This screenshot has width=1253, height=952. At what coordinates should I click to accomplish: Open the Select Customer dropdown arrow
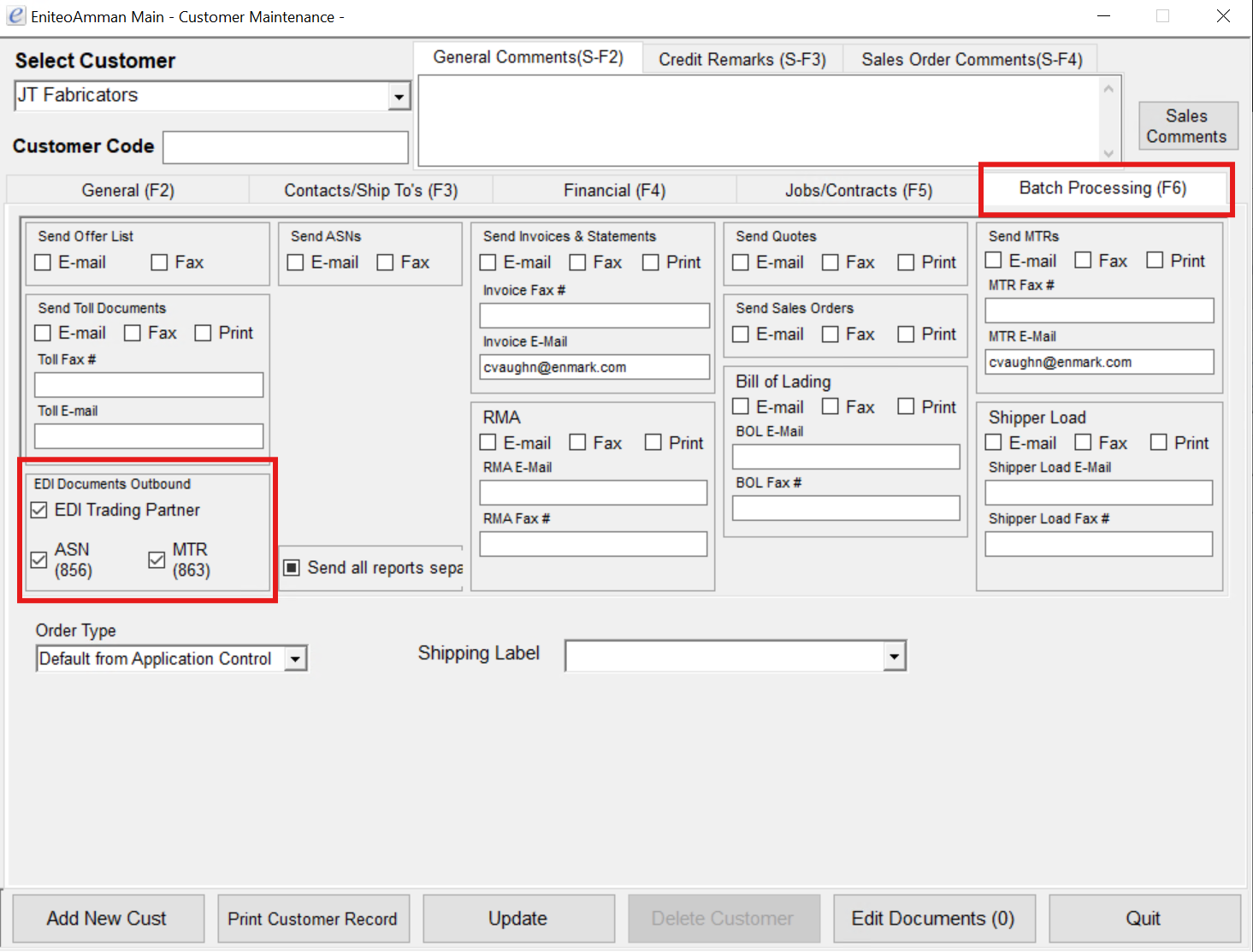pos(399,97)
